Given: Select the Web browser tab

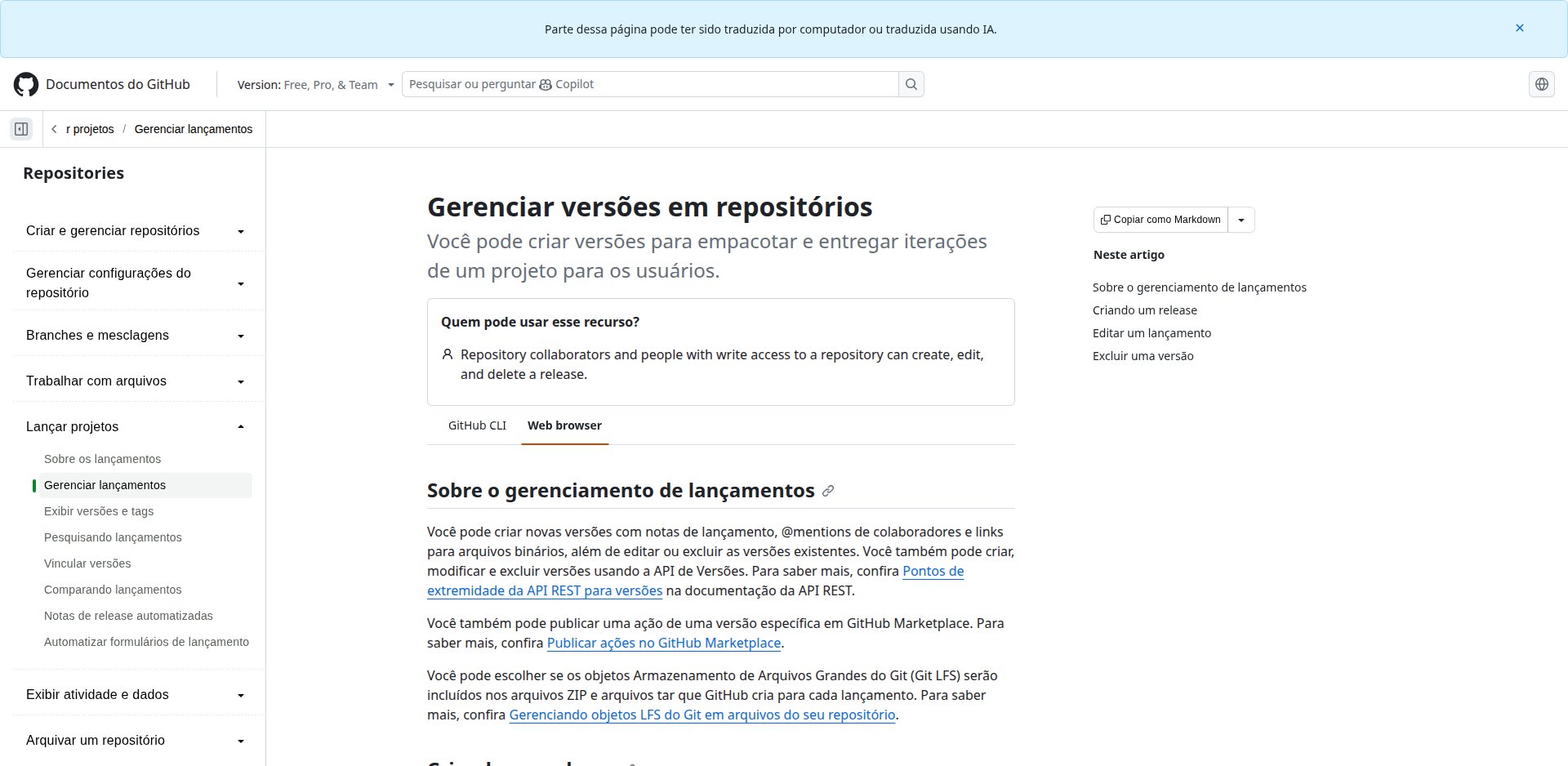Looking at the screenshot, I should pyautogui.click(x=564, y=425).
